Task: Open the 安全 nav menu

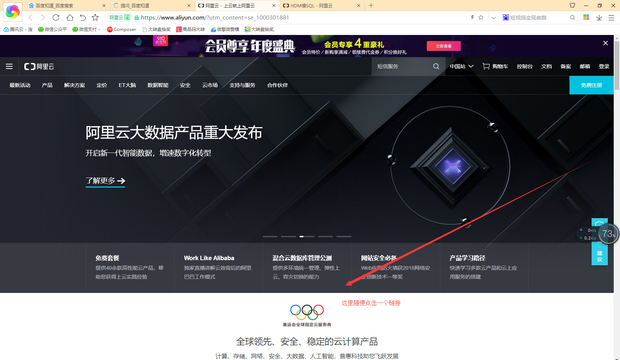Action: [185, 85]
